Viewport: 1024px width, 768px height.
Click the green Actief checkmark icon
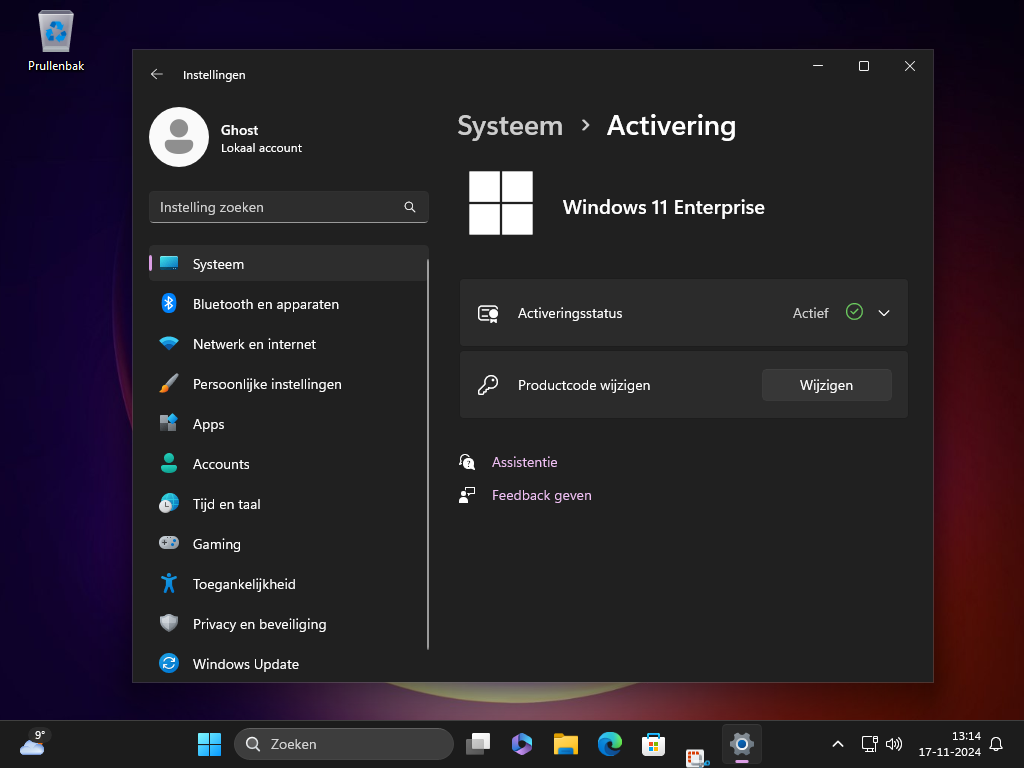(854, 312)
